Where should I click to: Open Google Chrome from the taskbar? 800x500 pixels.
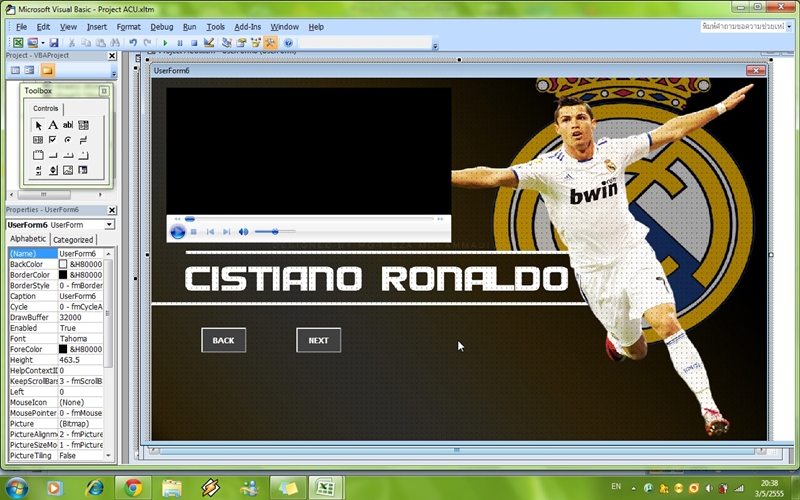point(133,487)
